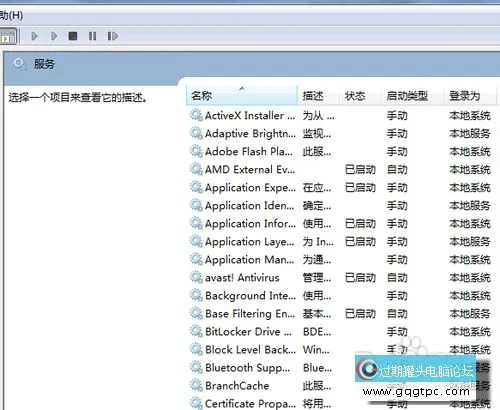Viewport: 500px width, 410px height.
Task: Click the 已启动 status of Application Experience
Action: tap(360, 187)
